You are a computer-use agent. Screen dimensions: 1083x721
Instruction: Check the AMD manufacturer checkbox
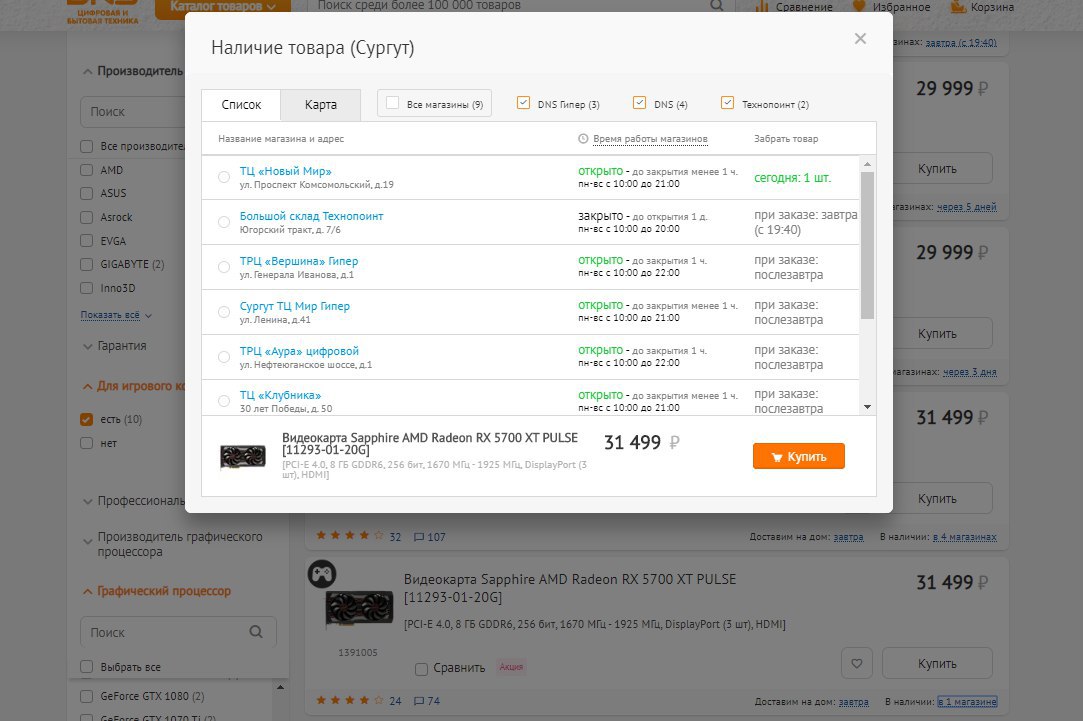pos(86,170)
